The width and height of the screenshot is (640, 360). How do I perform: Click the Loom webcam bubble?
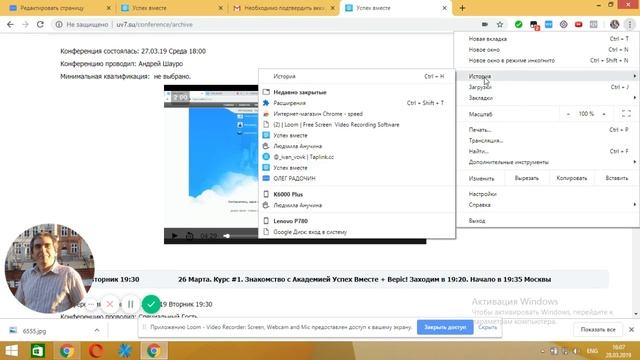[49, 269]
